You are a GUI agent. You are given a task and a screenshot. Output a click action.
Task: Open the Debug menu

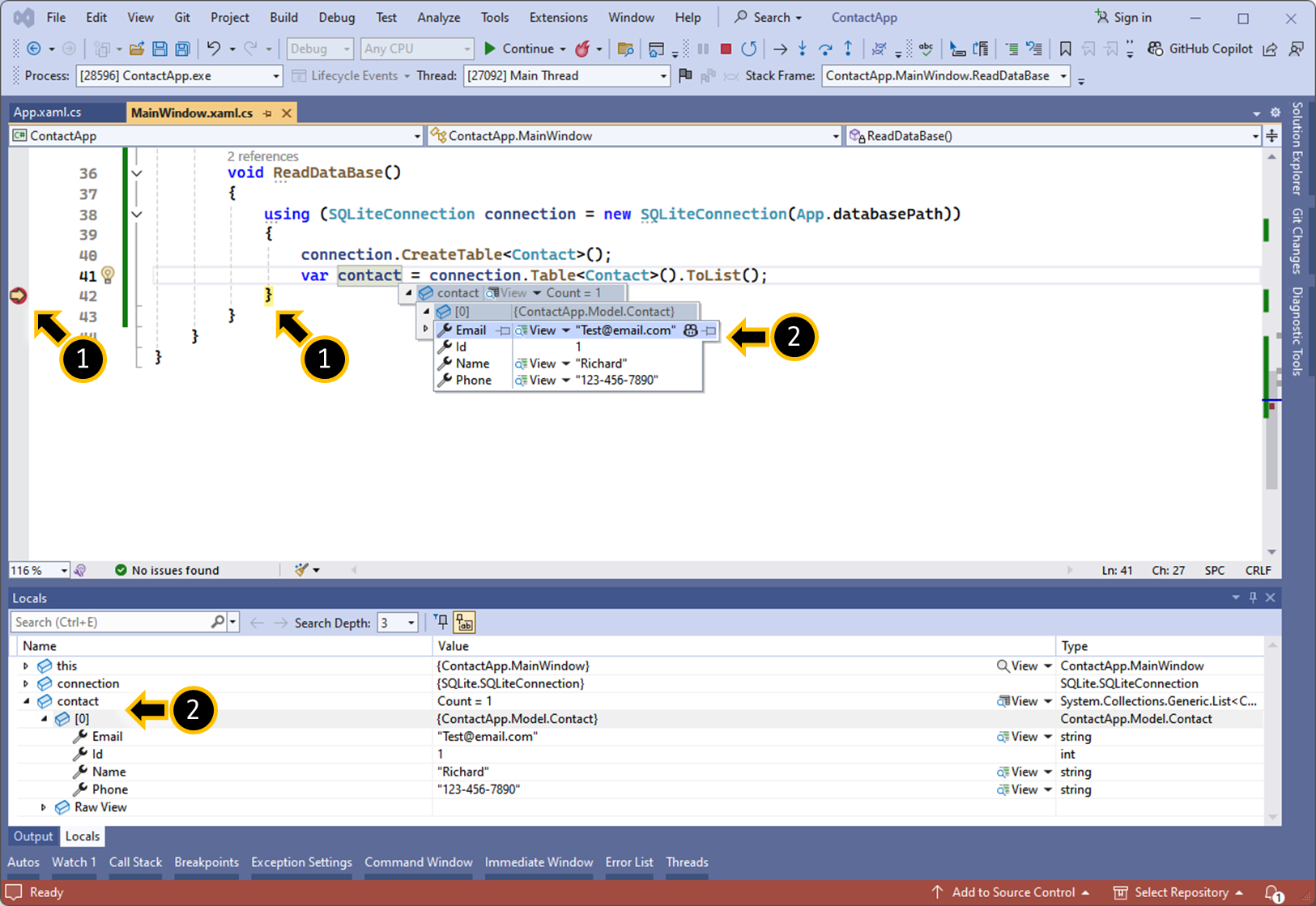(x=336, y=17)
